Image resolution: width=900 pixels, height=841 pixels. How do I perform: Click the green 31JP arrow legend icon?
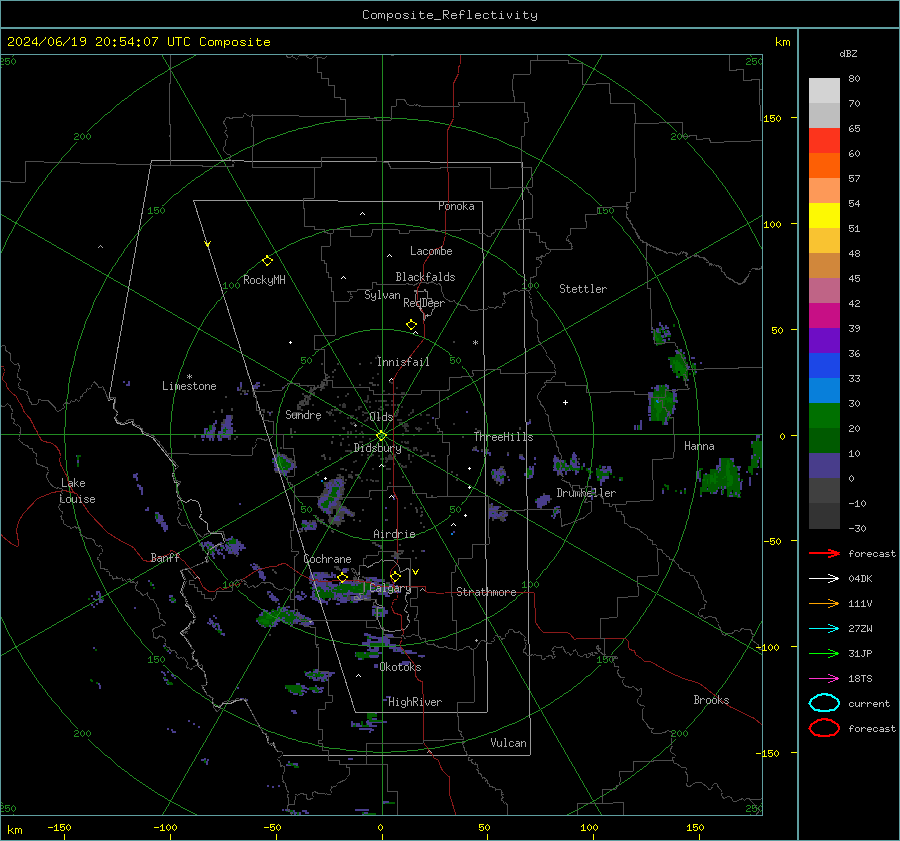[824, 653]
